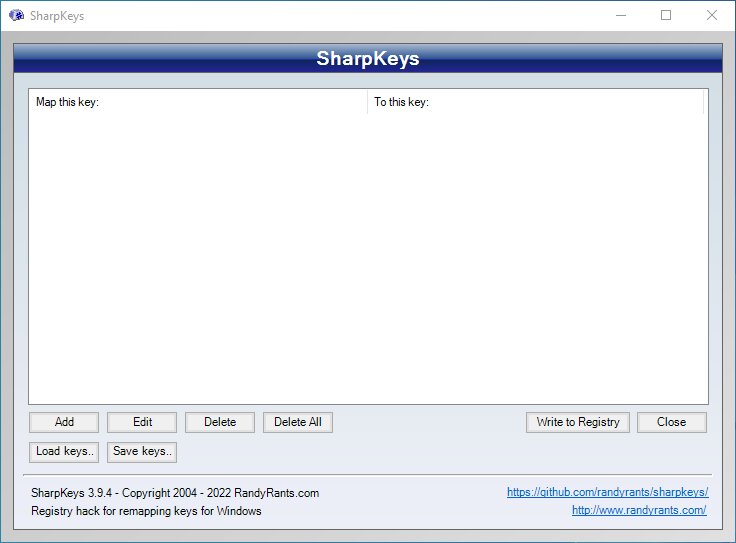This screenshot has width=736, height=543.
Task: Select the "To this key:" column header
Action: pos(535,102)
